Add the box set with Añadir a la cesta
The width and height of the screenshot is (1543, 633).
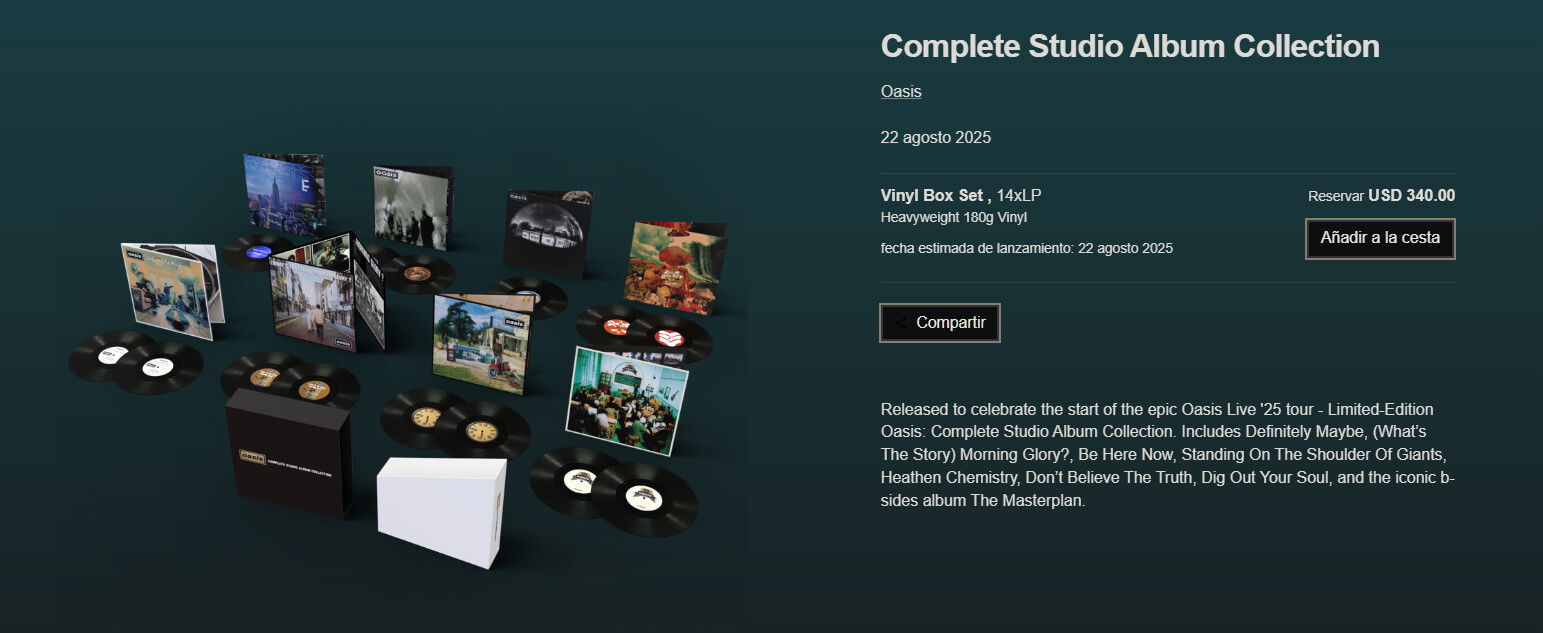pos(1380,238)
